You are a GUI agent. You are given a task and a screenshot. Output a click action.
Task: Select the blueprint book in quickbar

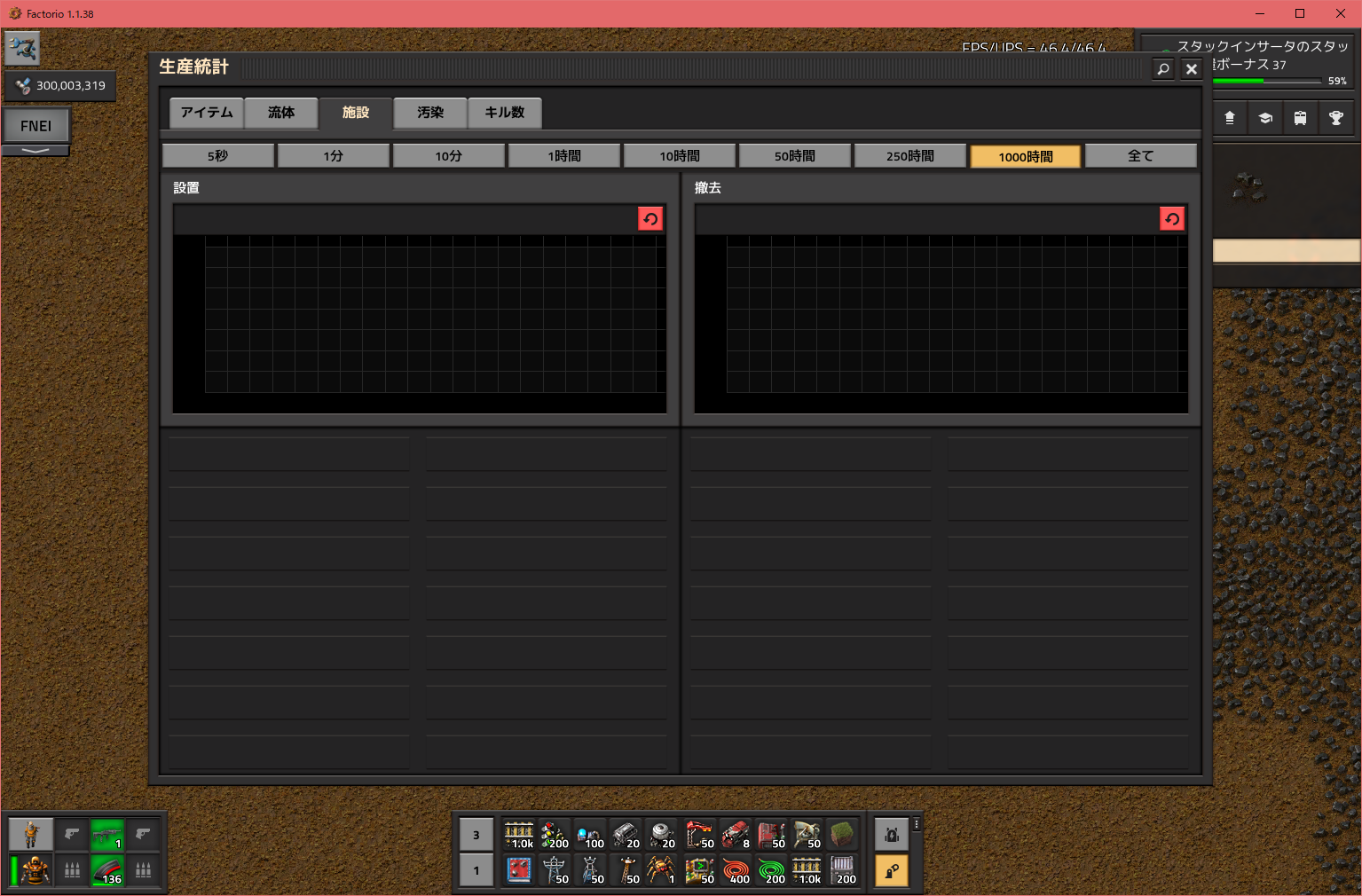pyautogui.click(x=519, y=870)
